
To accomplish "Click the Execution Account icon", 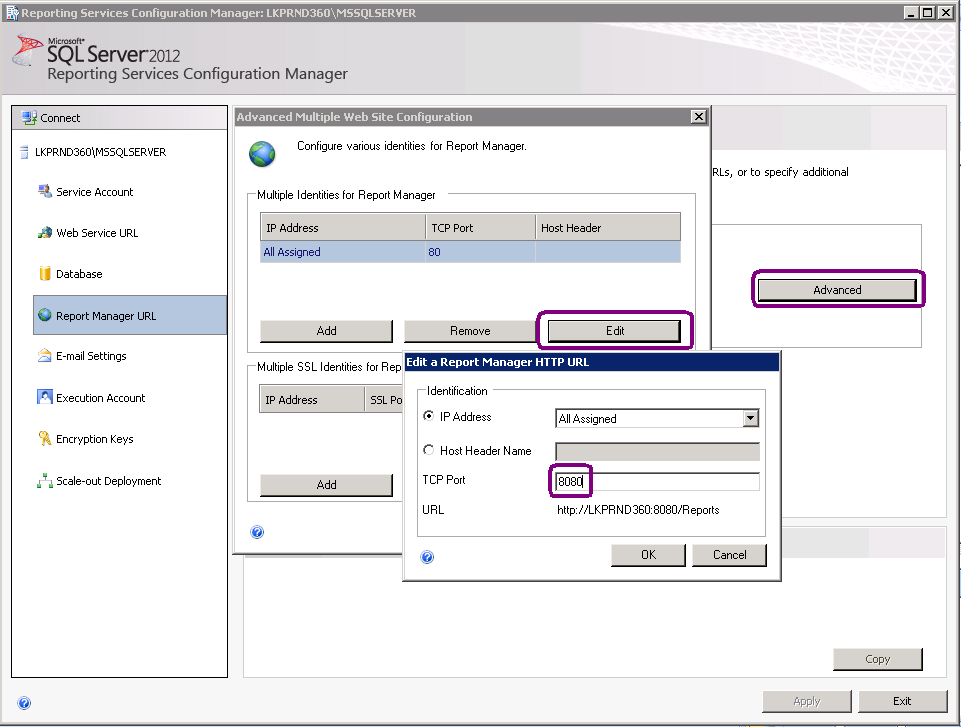I will (45, 397).
